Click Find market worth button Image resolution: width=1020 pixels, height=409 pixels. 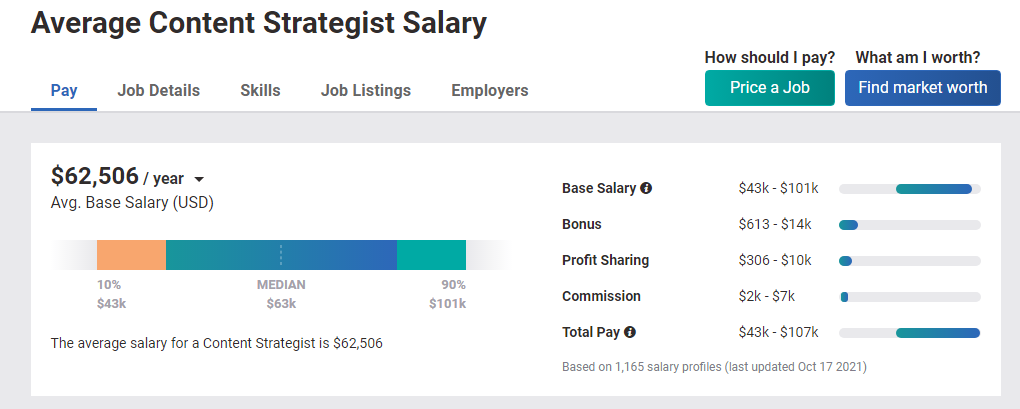pyautogui.click(x=922, y=87)
